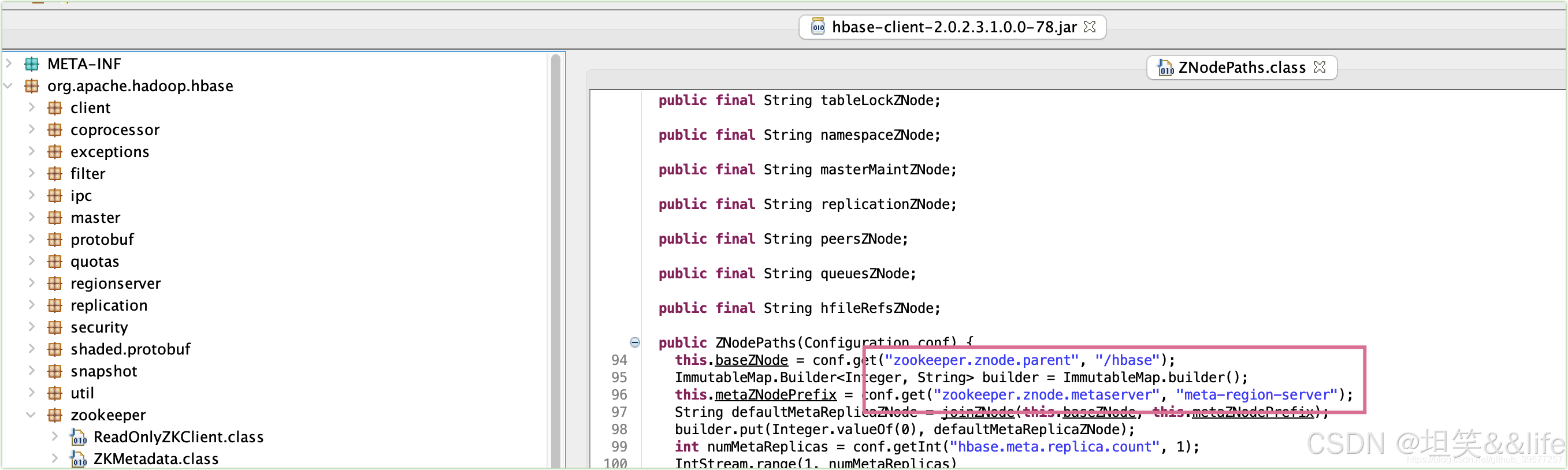Expand the shaded.protobuf package
Viewport: 1568px width, 470px height.
(32, 348)
